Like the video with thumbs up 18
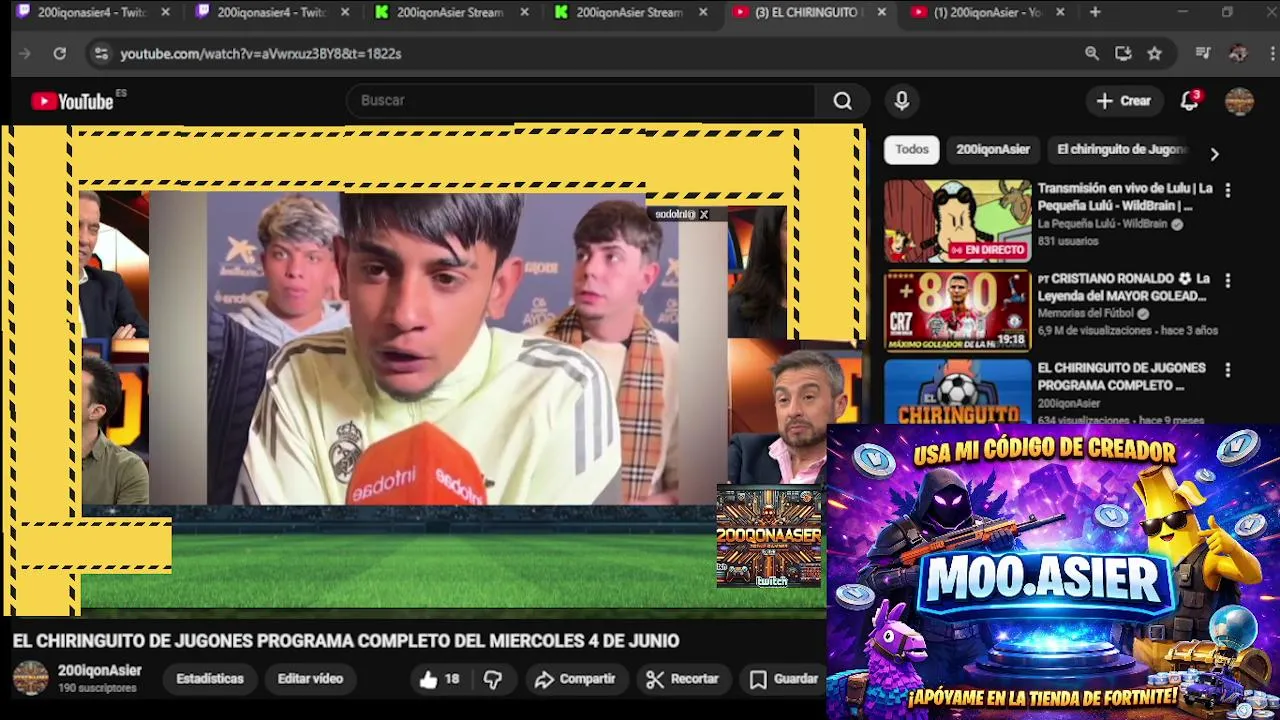Viewport: 1280px width, 720px height. [x=440, y=679]
